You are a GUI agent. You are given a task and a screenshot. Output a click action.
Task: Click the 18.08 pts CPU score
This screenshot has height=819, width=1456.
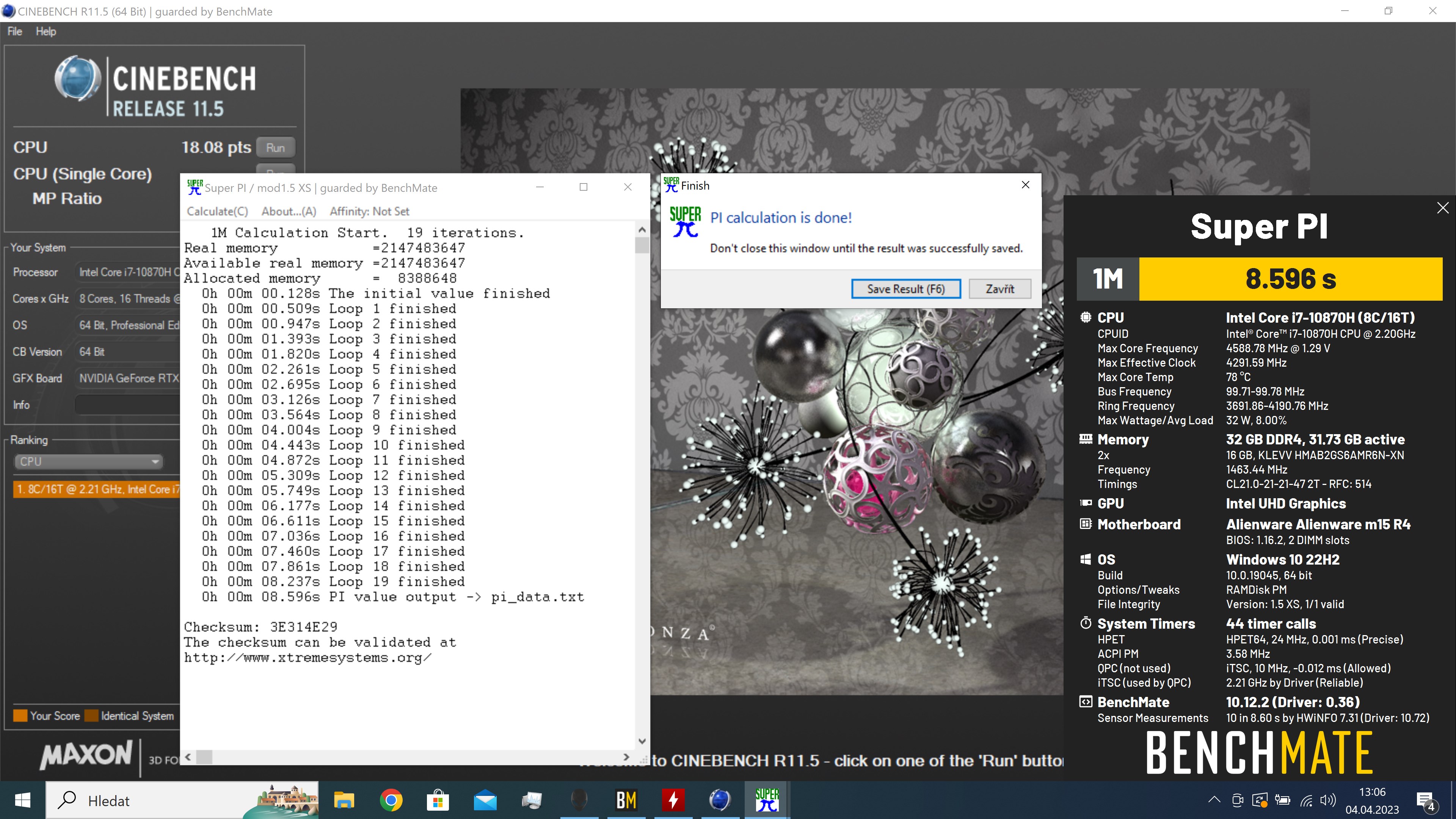[216, 147]
